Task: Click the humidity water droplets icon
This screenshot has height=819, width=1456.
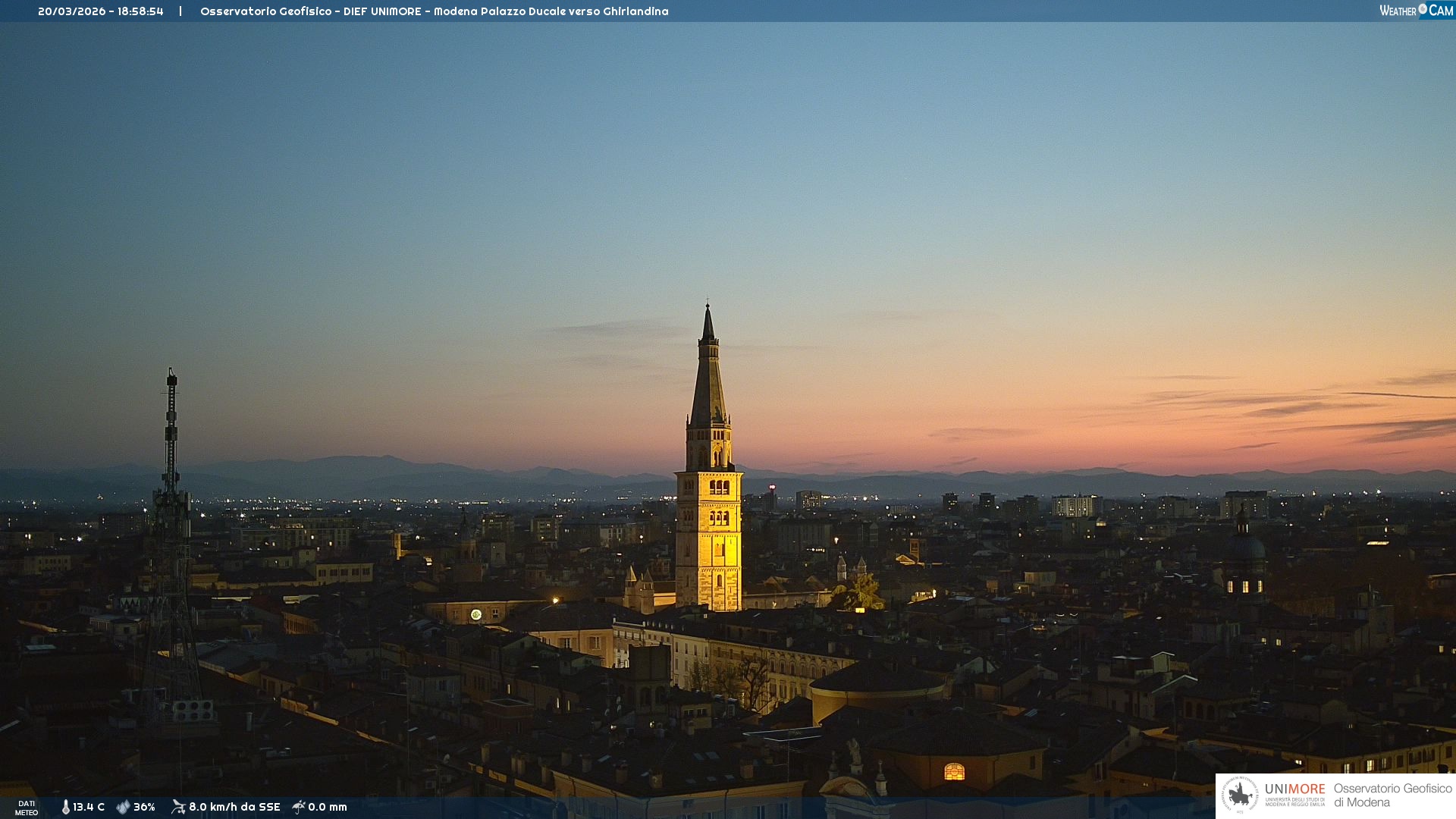Action: [x=123, y=807]
